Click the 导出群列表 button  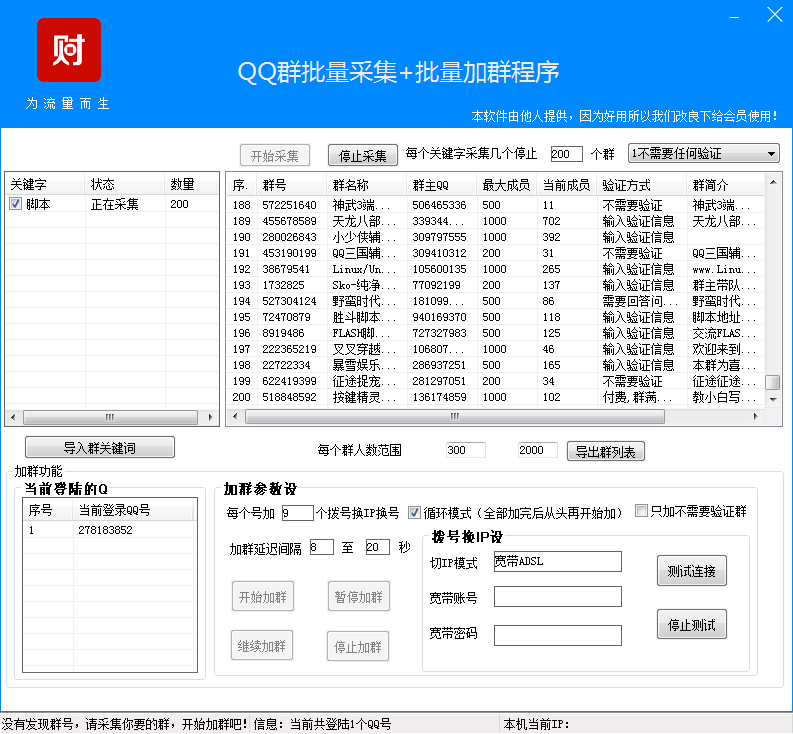[606, 451]
